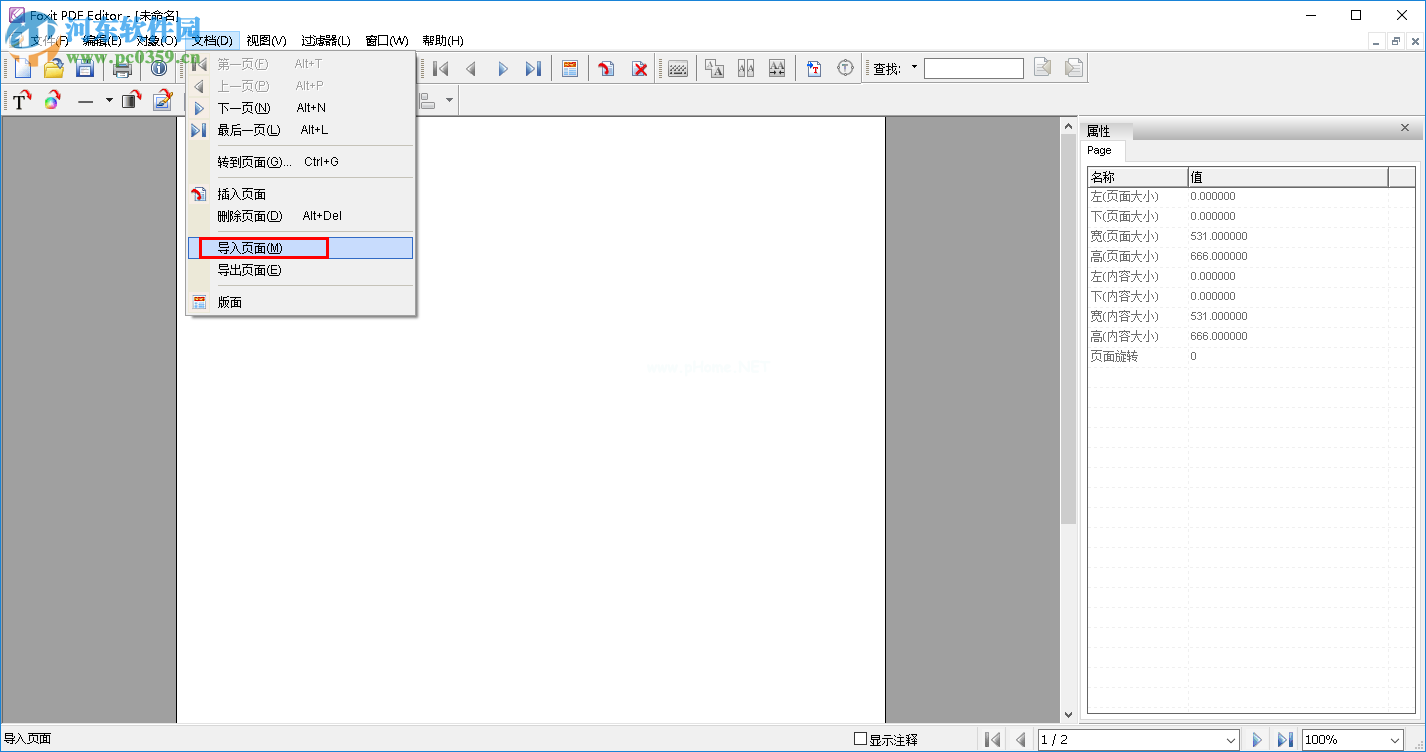Choose 删除页面(D) from the menu
1426x752 pixels.
point(300,216)
